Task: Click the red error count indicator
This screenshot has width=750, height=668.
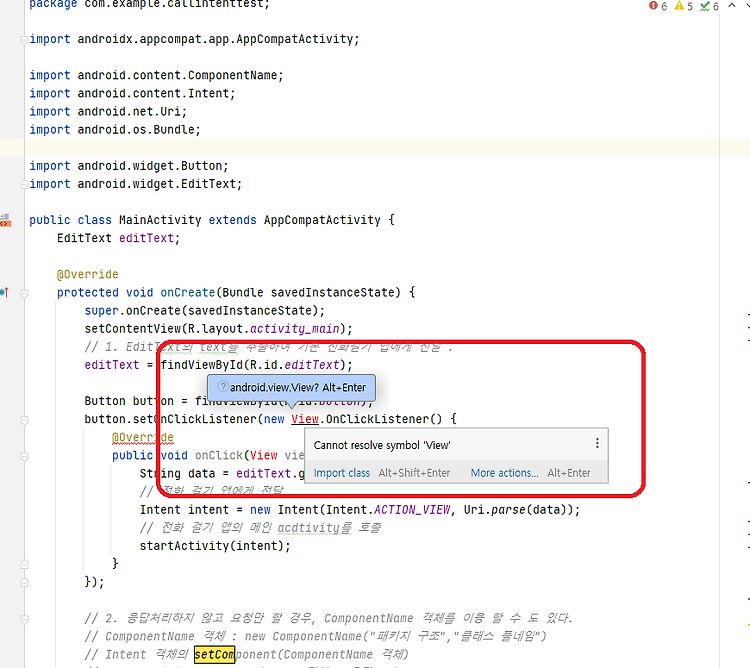Action: (x=658, y=6)
